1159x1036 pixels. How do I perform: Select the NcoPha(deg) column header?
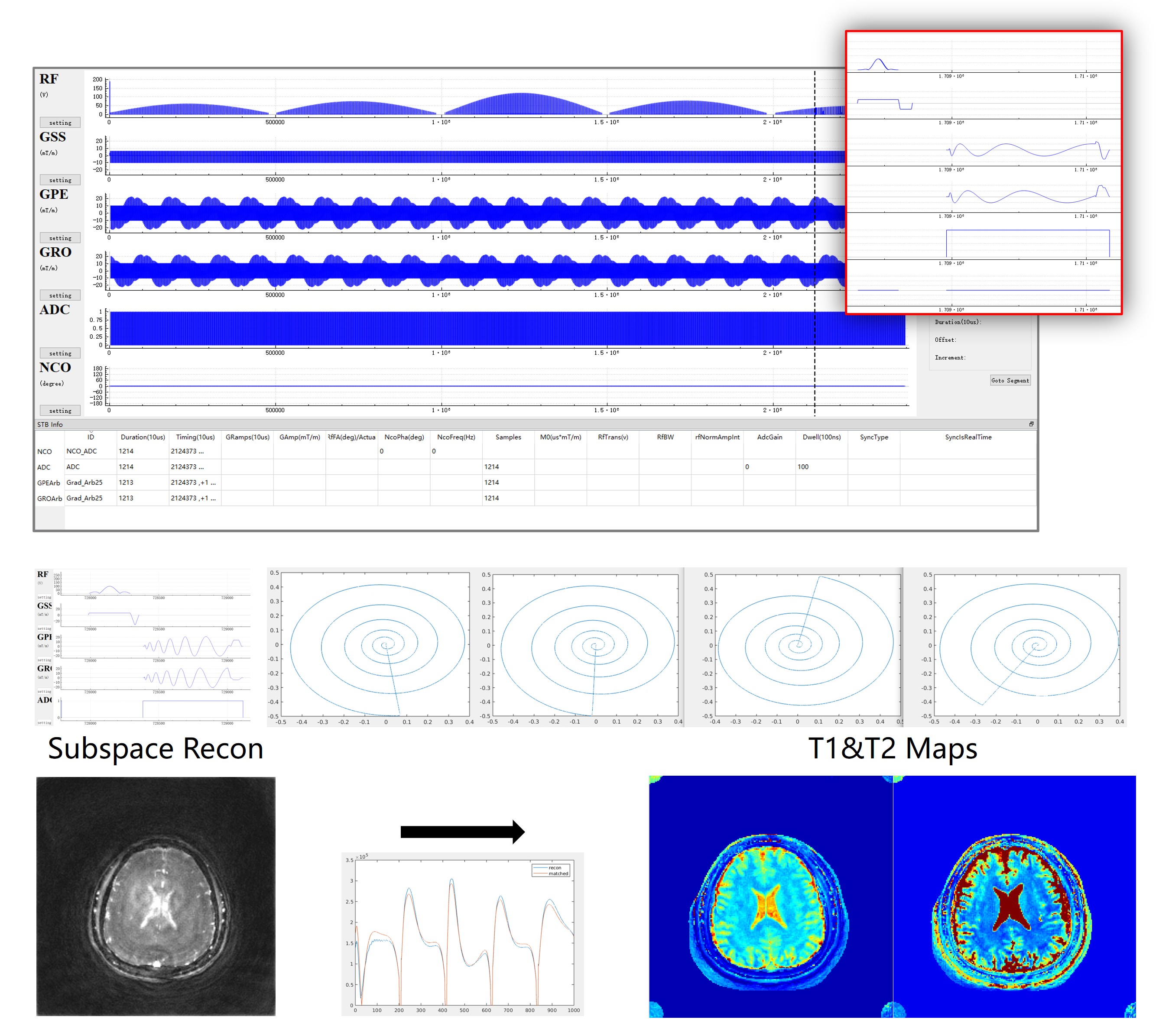click(x=404, y=437)
